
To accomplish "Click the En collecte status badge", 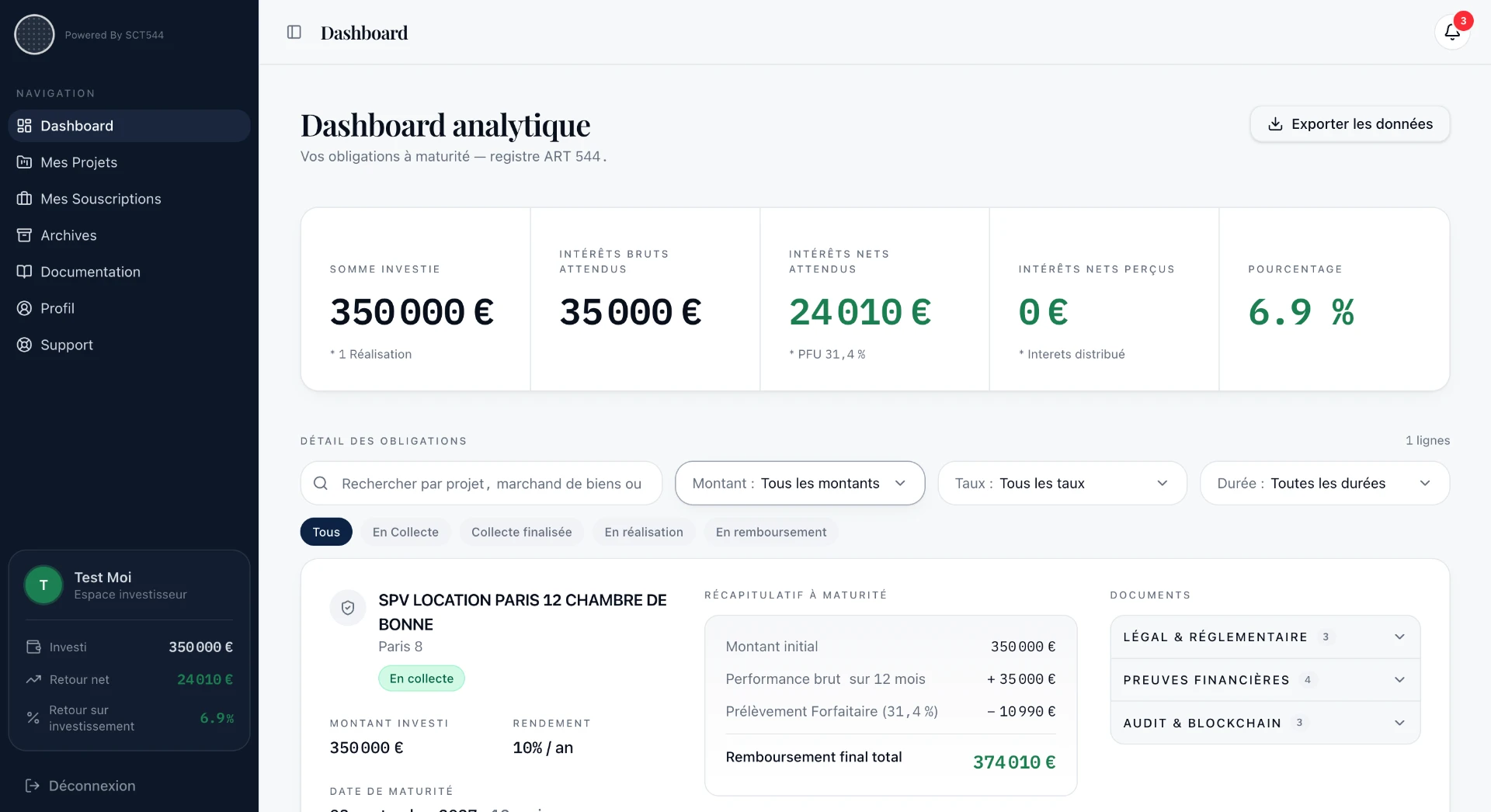I will coord(422,678).
